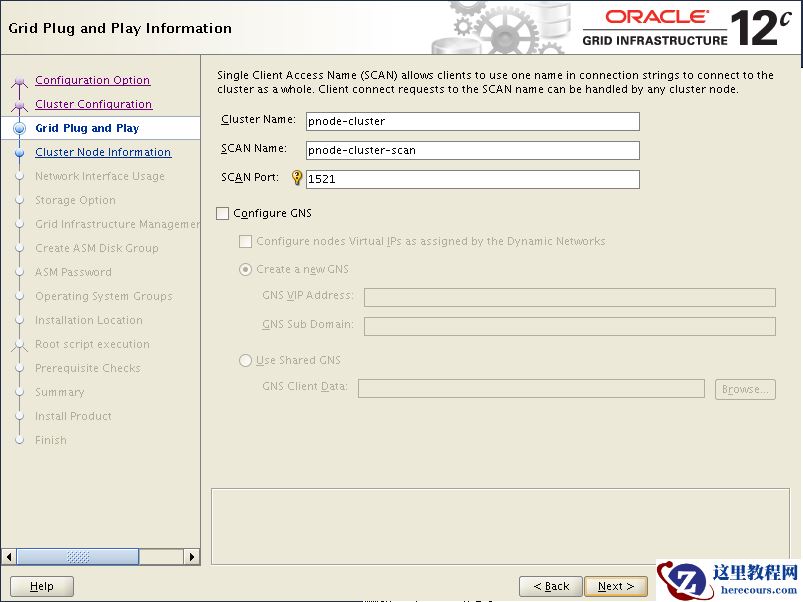The height and width of the screenshot is (602, 803).
Task: Choose the Use Shared GNS radio button
Action: click(245, 360)
